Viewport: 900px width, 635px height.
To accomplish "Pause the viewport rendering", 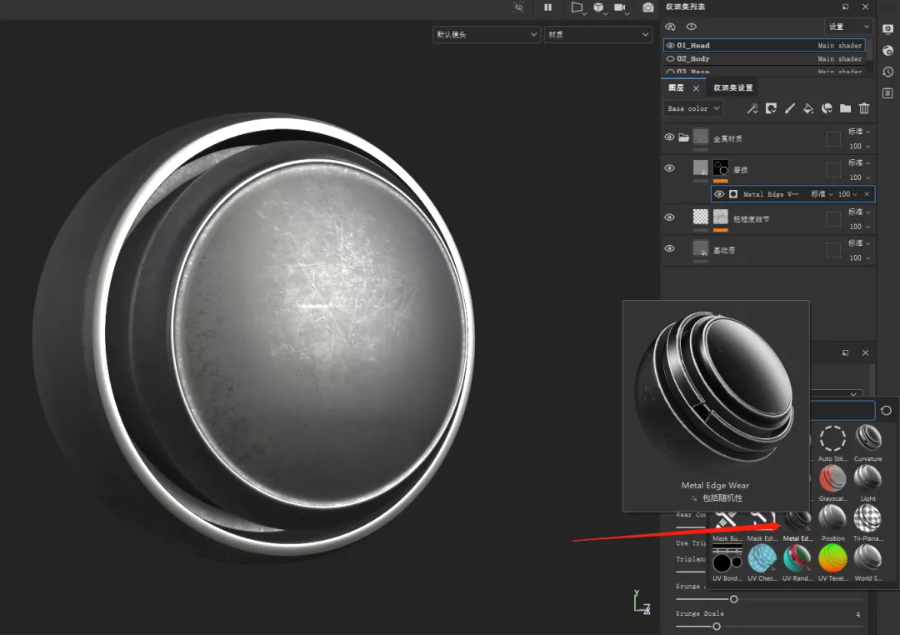I will (548, 7).
